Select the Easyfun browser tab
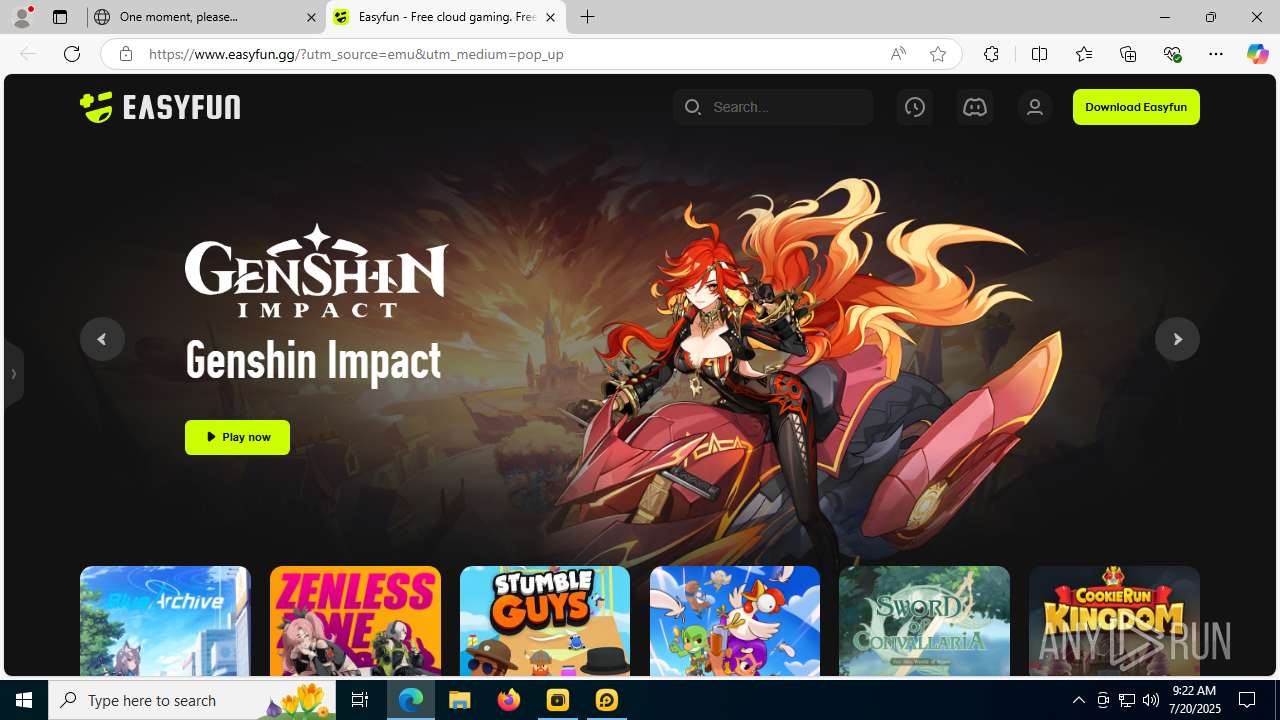Image resolution: width=1280 pixels, height=720 pixels. pyautogui.click(x=445, y=17)
